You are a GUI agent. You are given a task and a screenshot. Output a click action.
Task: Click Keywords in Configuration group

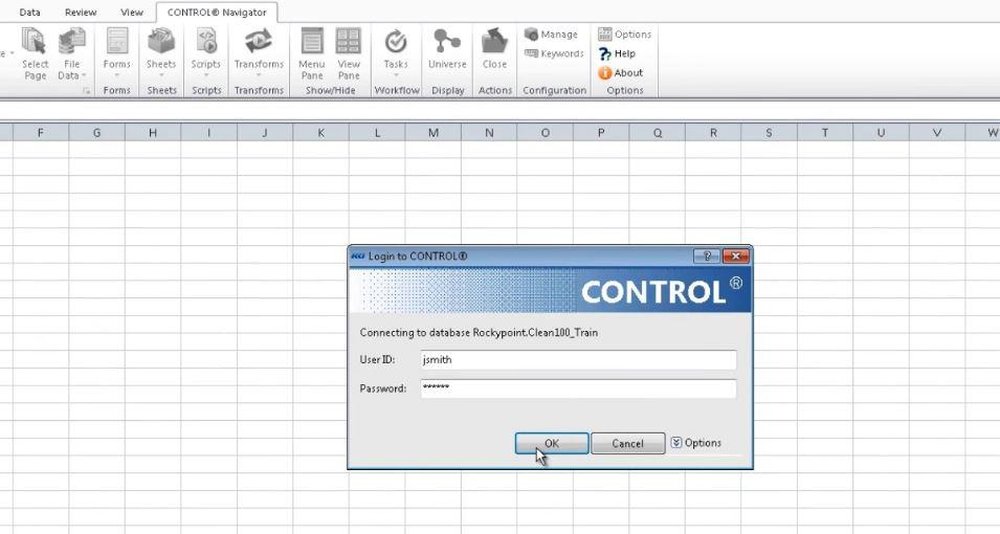[554, 54]
